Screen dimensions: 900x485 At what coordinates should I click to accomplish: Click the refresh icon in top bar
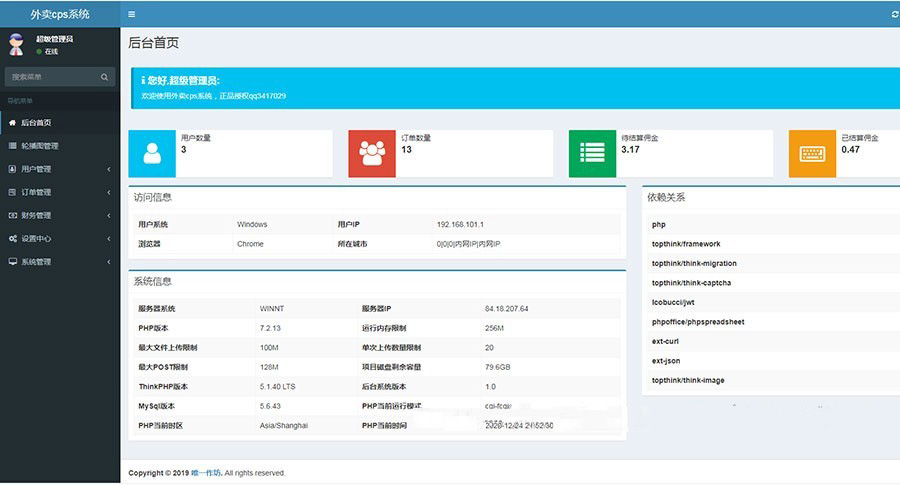point(894,14)
